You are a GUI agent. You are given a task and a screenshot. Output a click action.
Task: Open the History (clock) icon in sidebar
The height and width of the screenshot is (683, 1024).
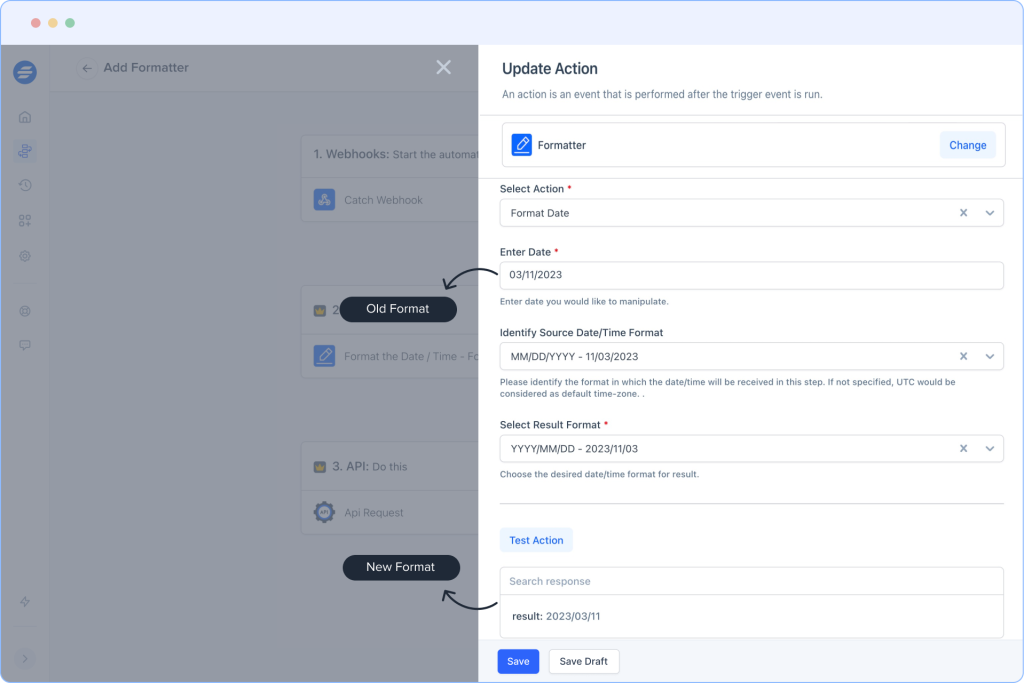point(24,185)
